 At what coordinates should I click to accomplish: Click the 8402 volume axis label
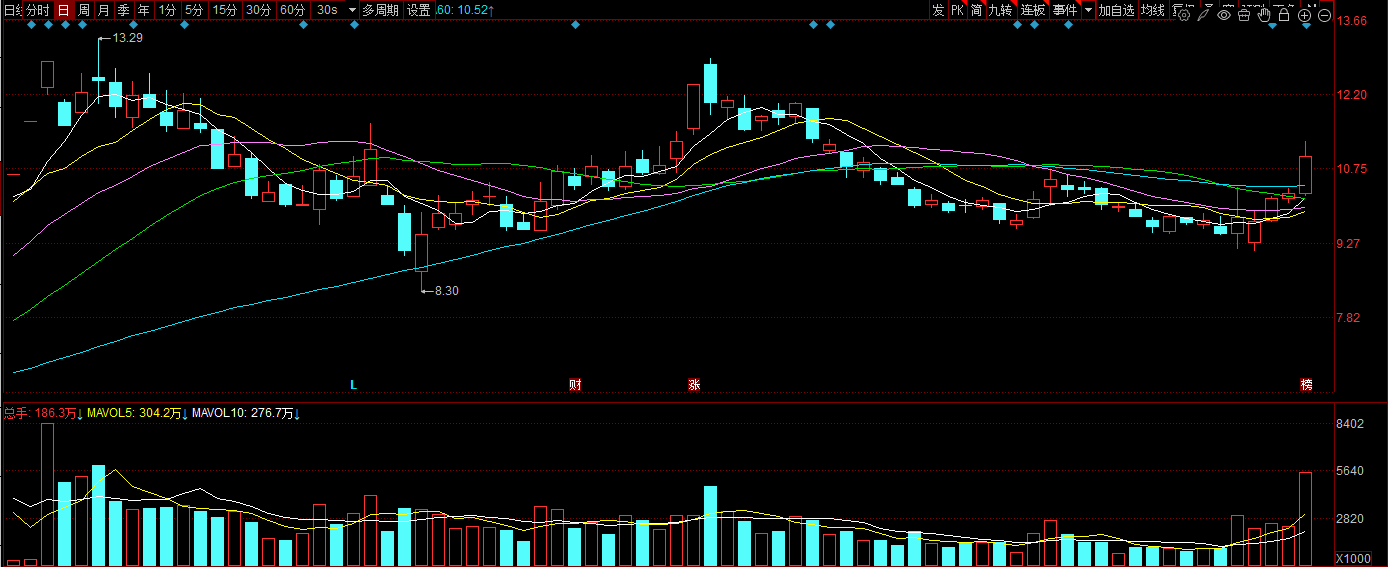coord(1350,424)
